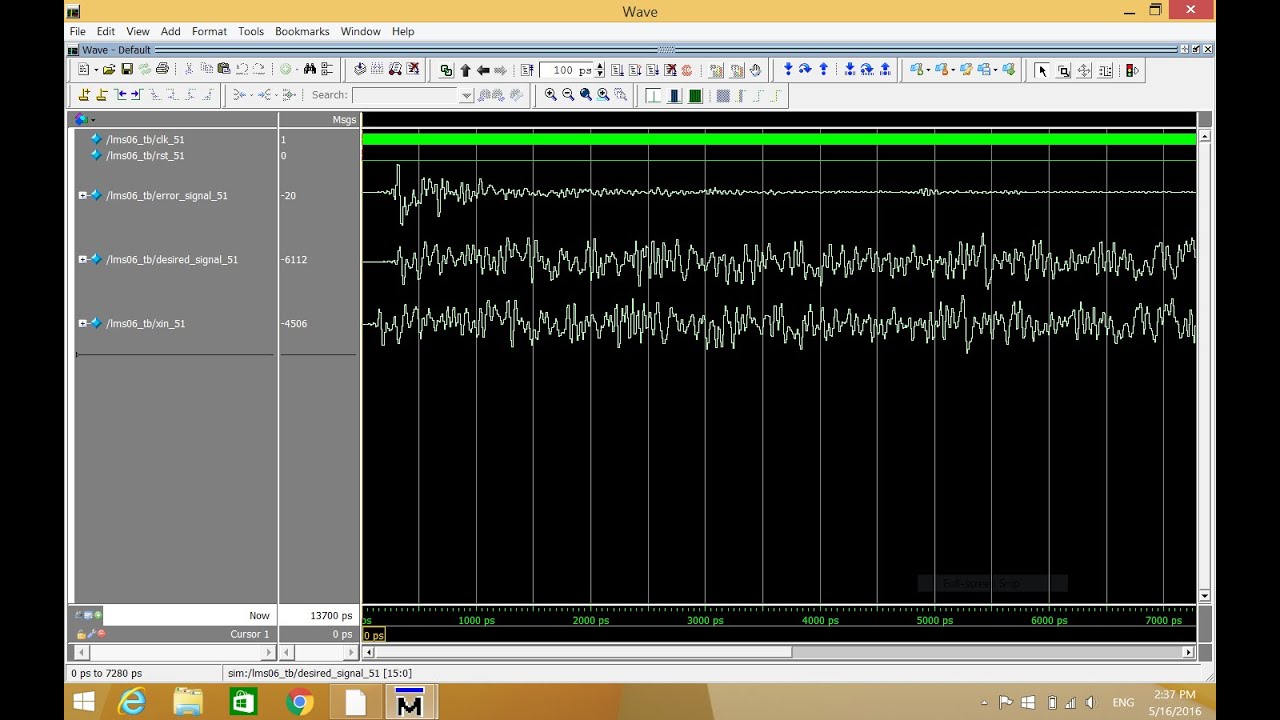Image resolution: width=1280 pixels, height=720 pixels.
Task: Click the black left arrow icon
Action: [483, 70]
